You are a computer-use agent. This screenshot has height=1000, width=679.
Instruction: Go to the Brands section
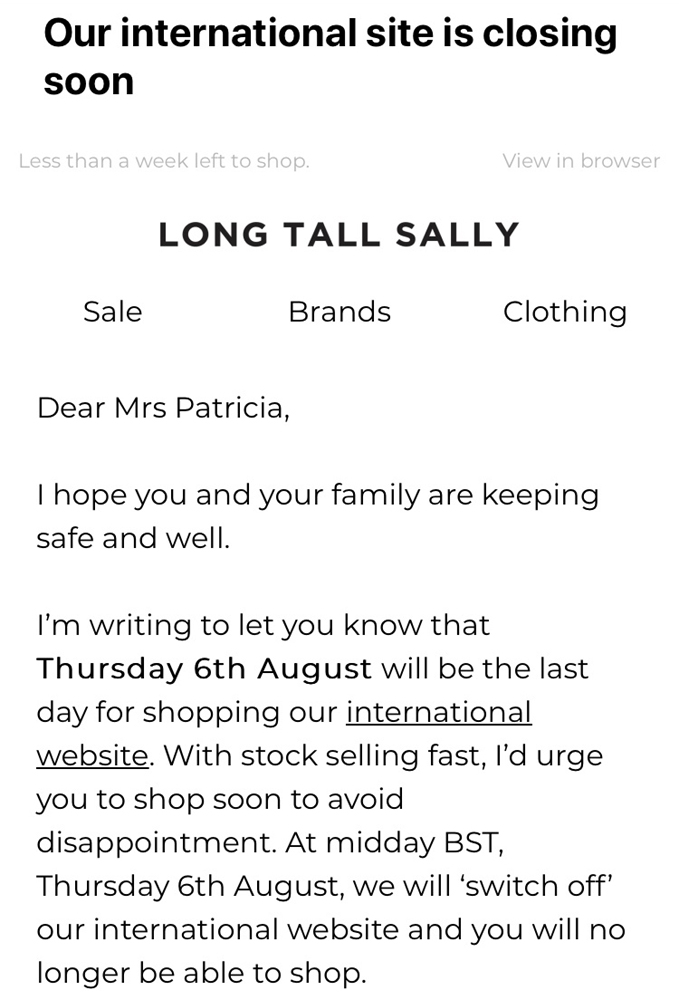(x=339, y=312)
